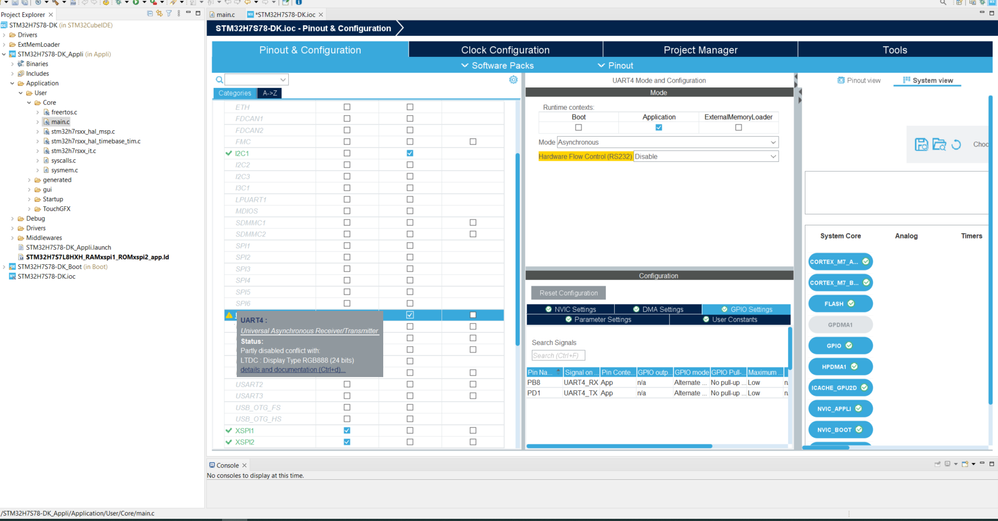This screenshot has height=521, width=998.
Task: Click the Reset Configuration button
Action: tap(568, 293)
